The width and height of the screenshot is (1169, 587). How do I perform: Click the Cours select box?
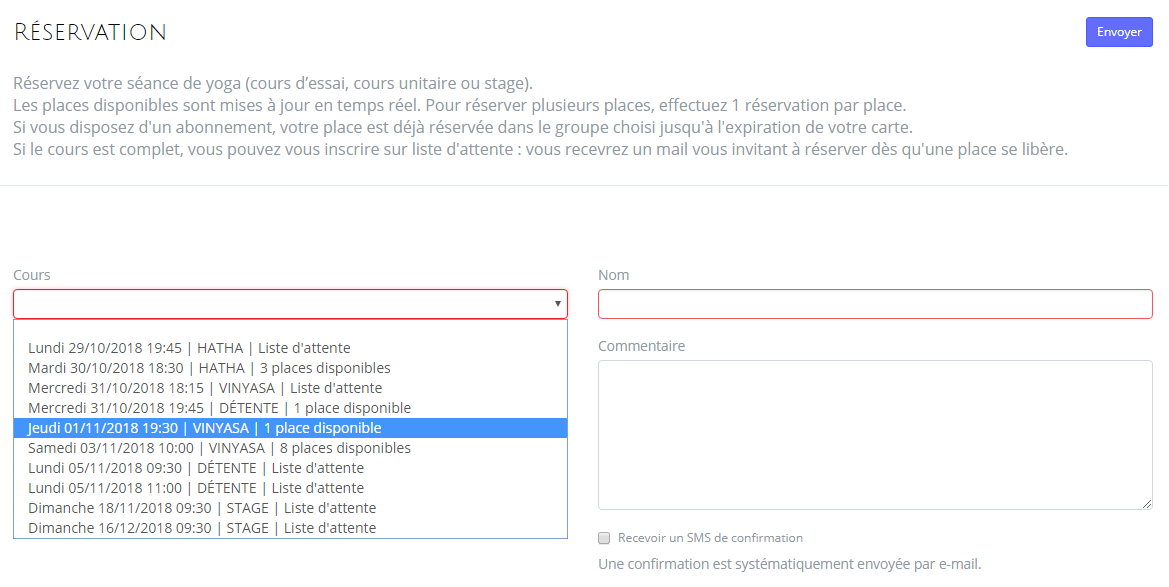click(x=280, y=304)
